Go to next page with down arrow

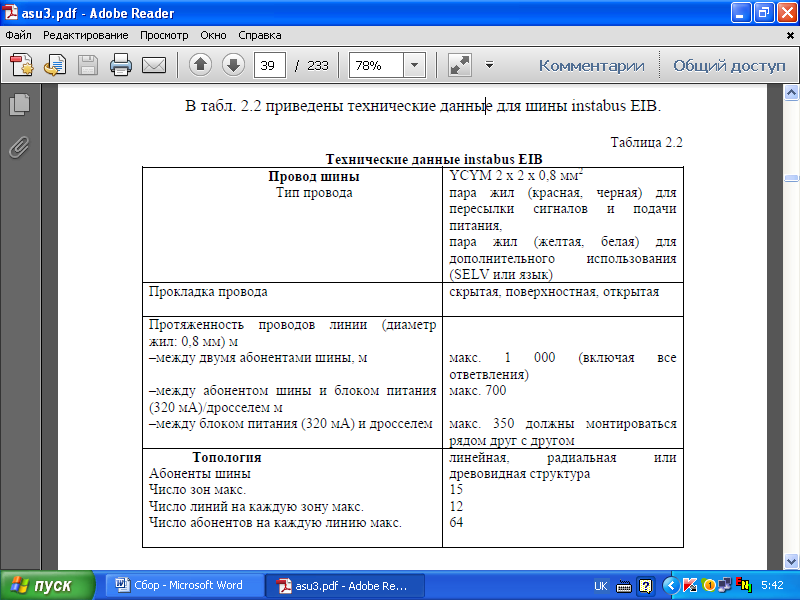point(234,65)
